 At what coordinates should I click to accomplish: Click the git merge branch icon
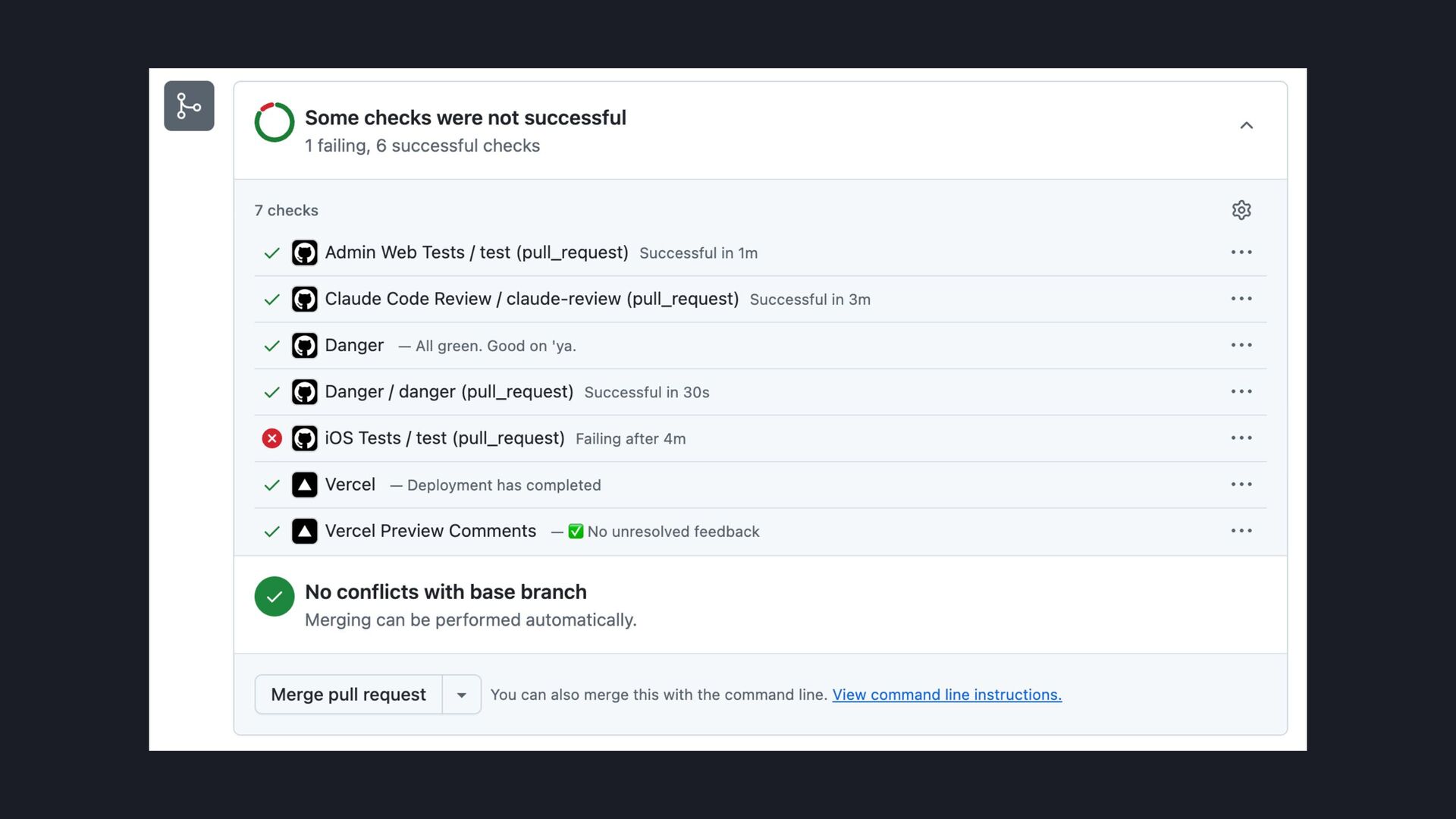pos(189,106)
